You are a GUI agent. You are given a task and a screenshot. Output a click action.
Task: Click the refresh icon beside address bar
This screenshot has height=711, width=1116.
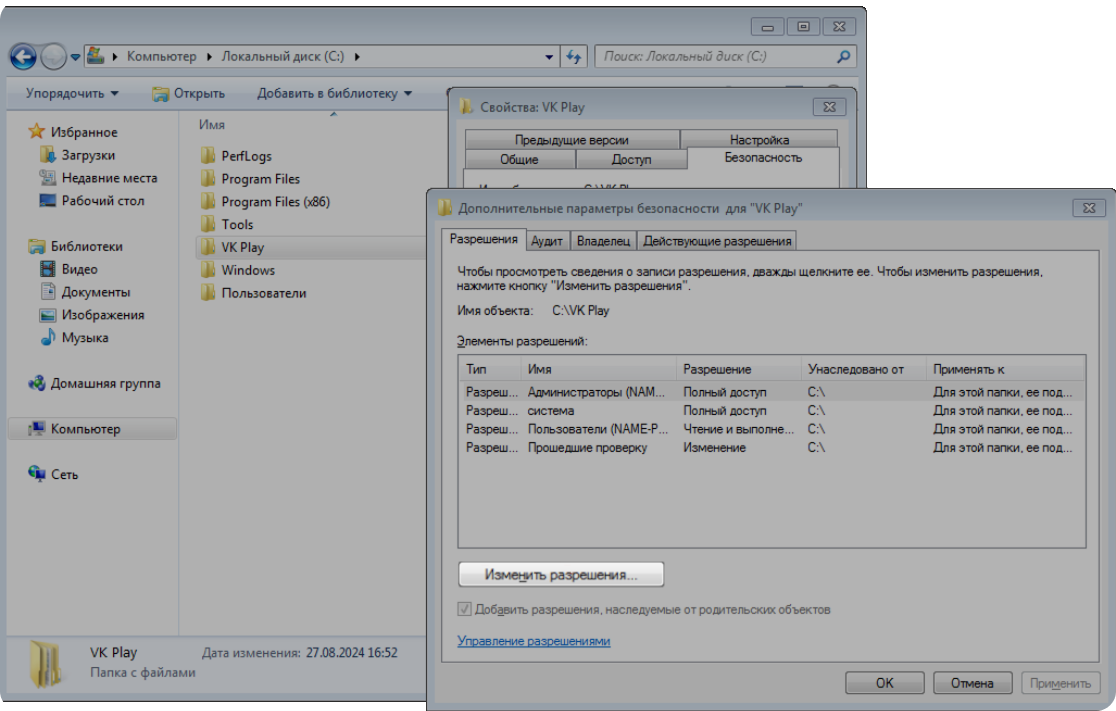(574, 57)
